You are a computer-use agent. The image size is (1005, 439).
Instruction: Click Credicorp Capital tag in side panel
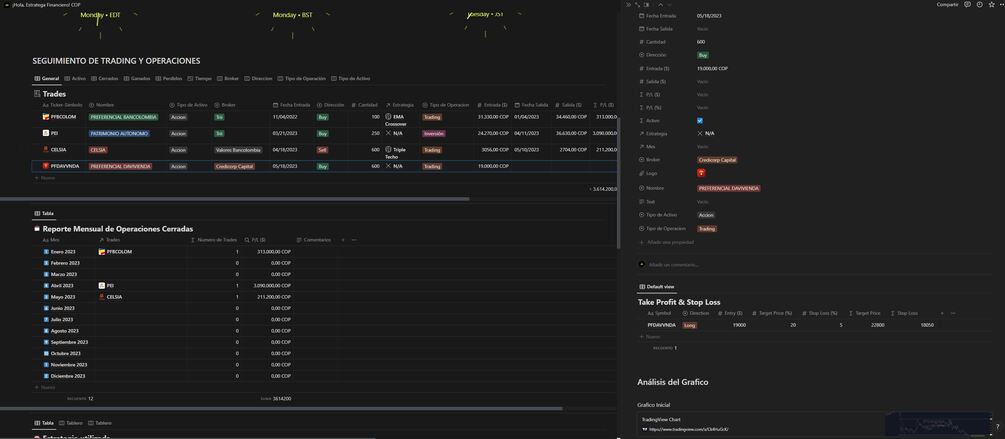[x=715, y=160]
